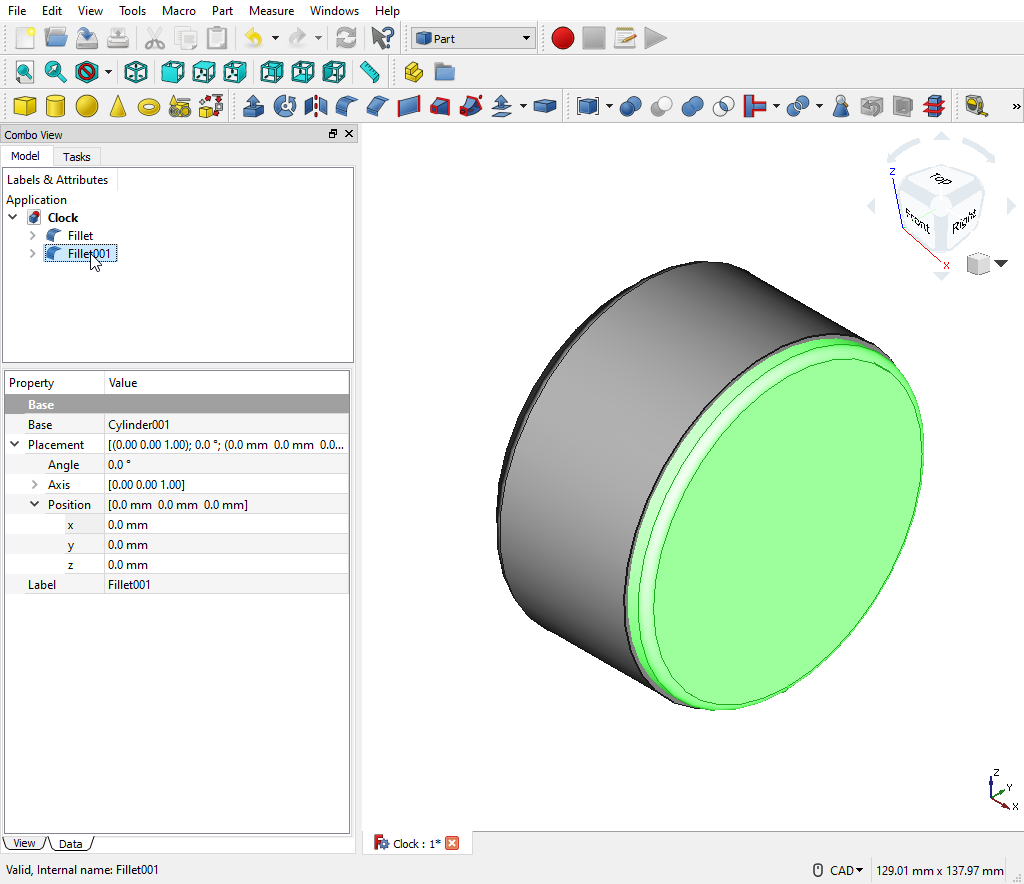Screen dimensions: 1024x884
Task: Switch to the Tasks tab
Action: [76, 157]
